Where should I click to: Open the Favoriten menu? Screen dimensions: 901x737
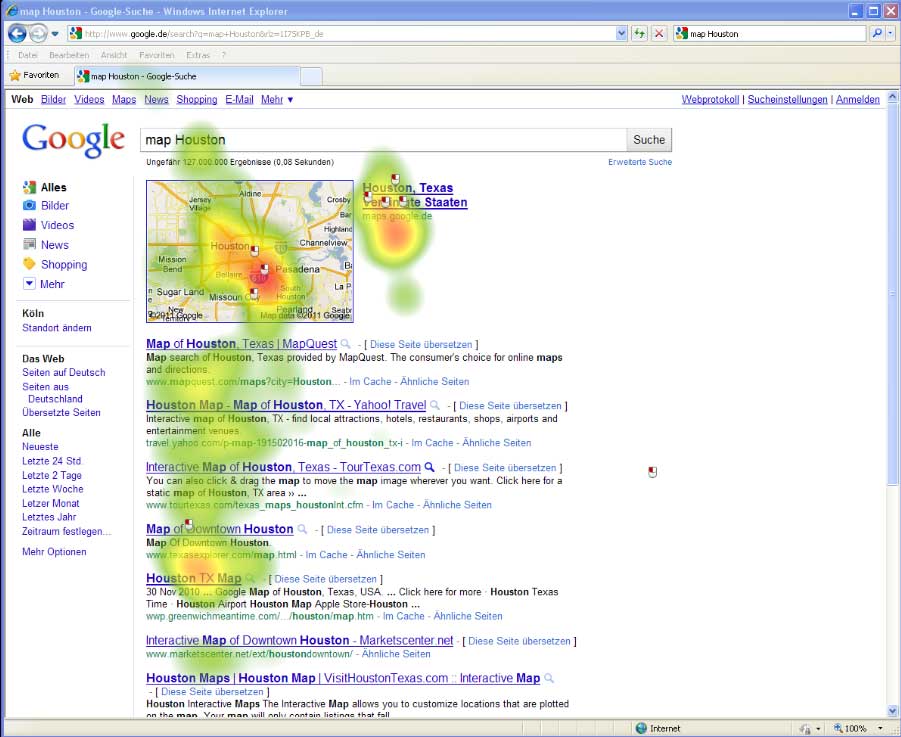click(156, 55)
